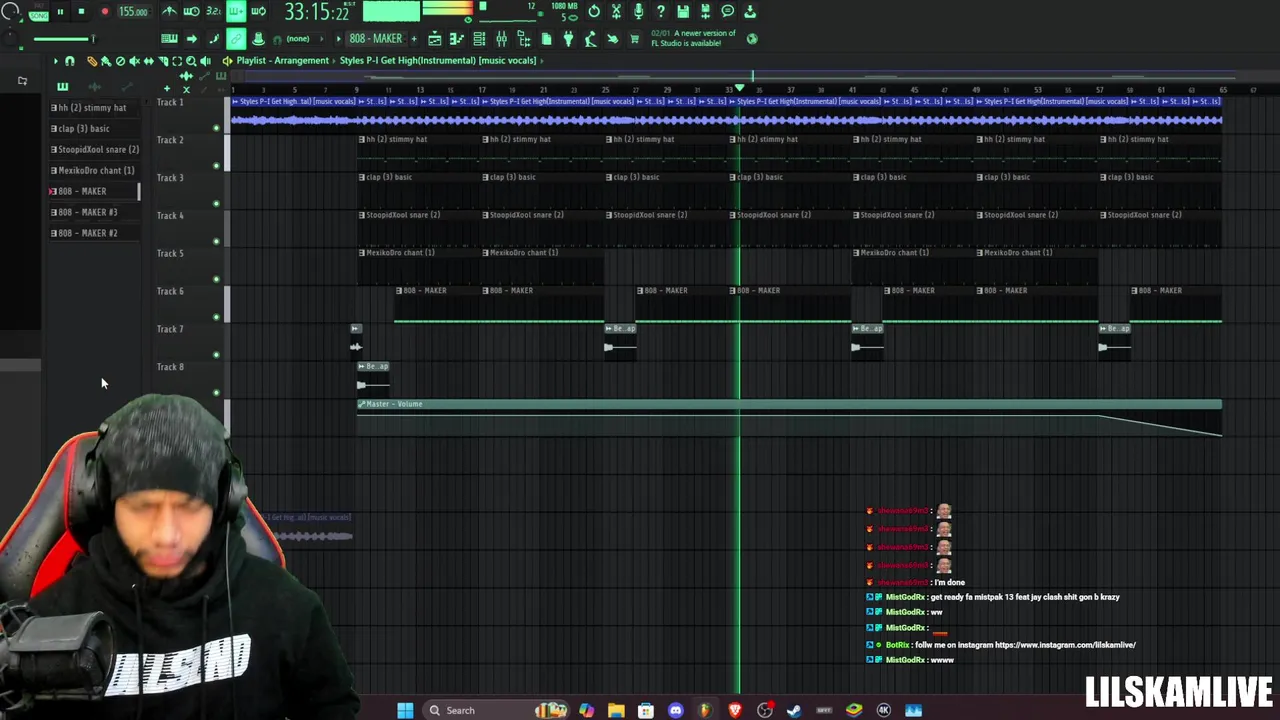The width and height of the screenshot is (1280, 720).
Task: Toggle loop recording icon
Action: 258,12
